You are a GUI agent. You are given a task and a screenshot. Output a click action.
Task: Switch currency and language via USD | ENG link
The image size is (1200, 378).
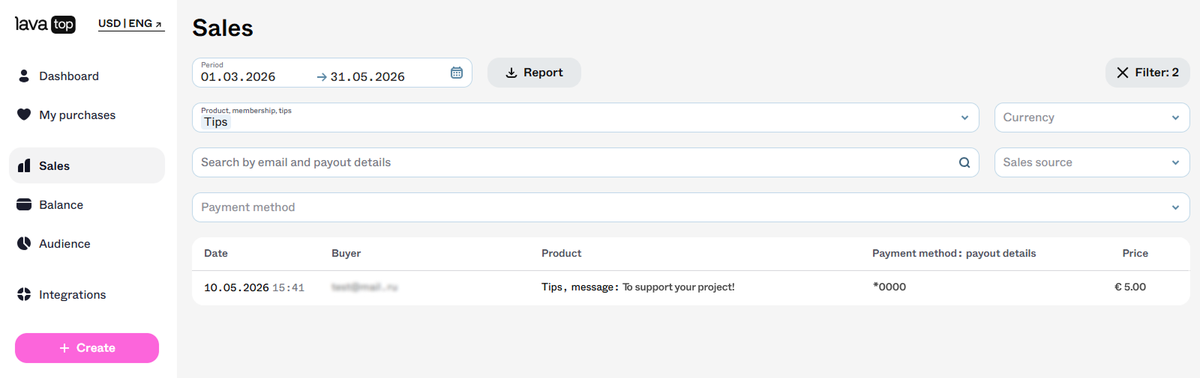tap(131, 23)
